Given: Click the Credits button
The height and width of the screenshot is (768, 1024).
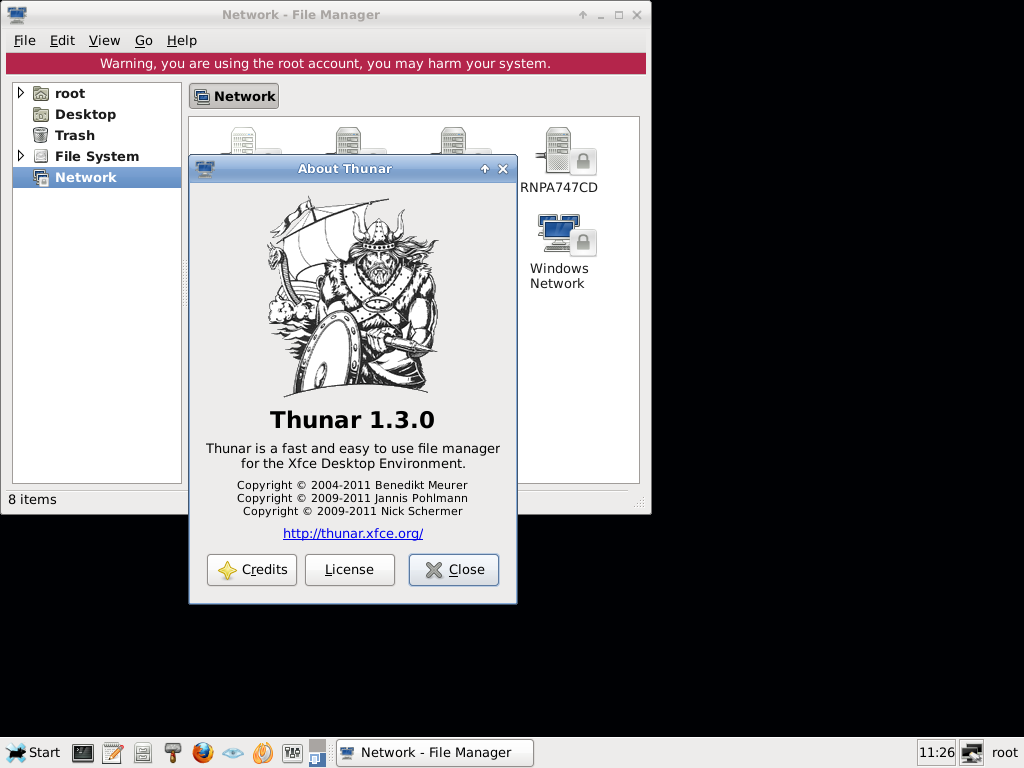Looking at the screenshot, I should tap(252, 570).
